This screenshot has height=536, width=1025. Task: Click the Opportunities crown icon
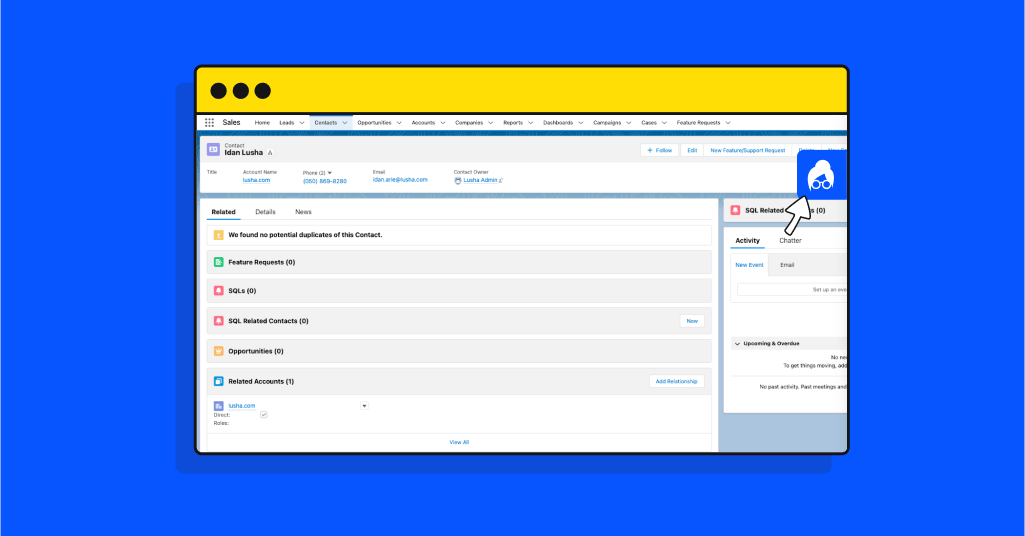(218, 351)
